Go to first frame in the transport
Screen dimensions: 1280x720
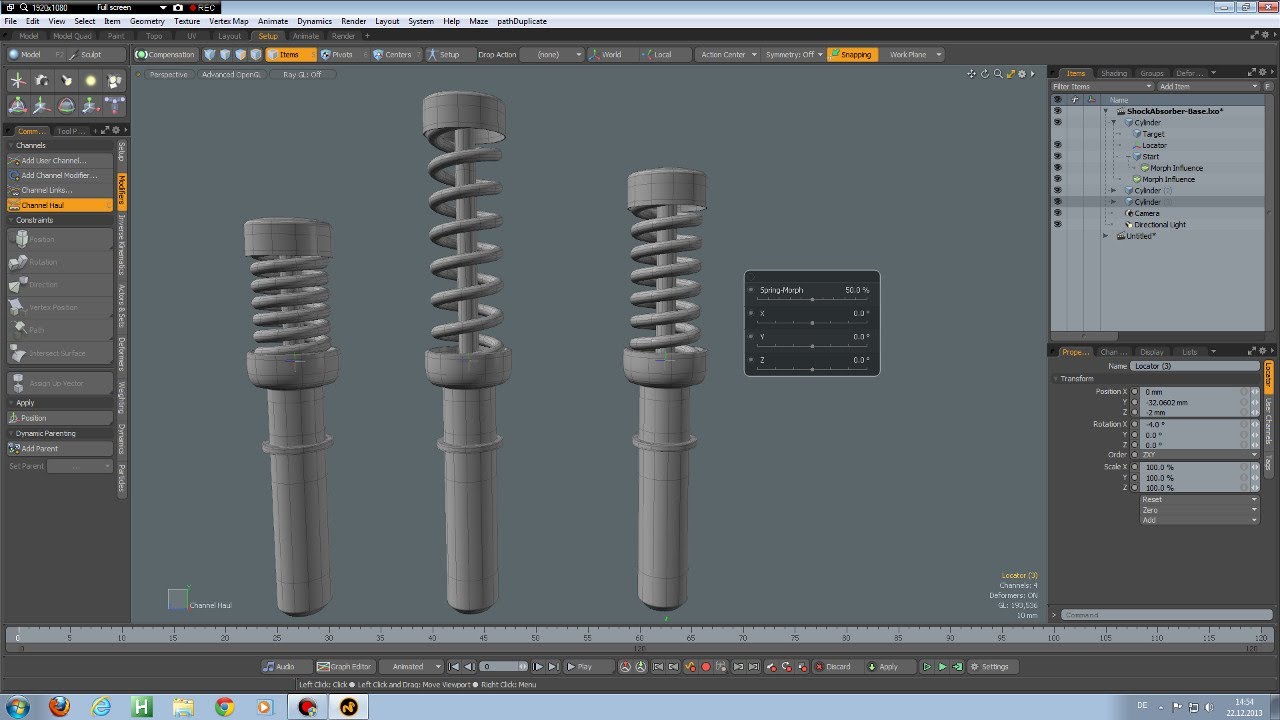tap(454, 666)
